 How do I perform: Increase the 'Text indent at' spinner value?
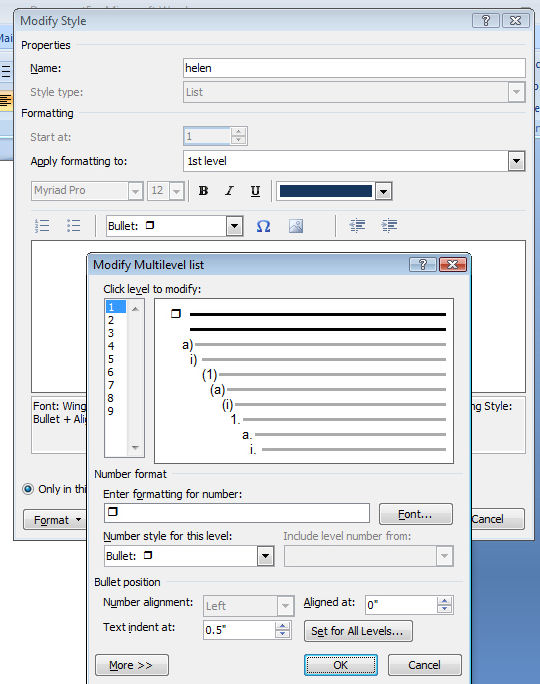282,626
